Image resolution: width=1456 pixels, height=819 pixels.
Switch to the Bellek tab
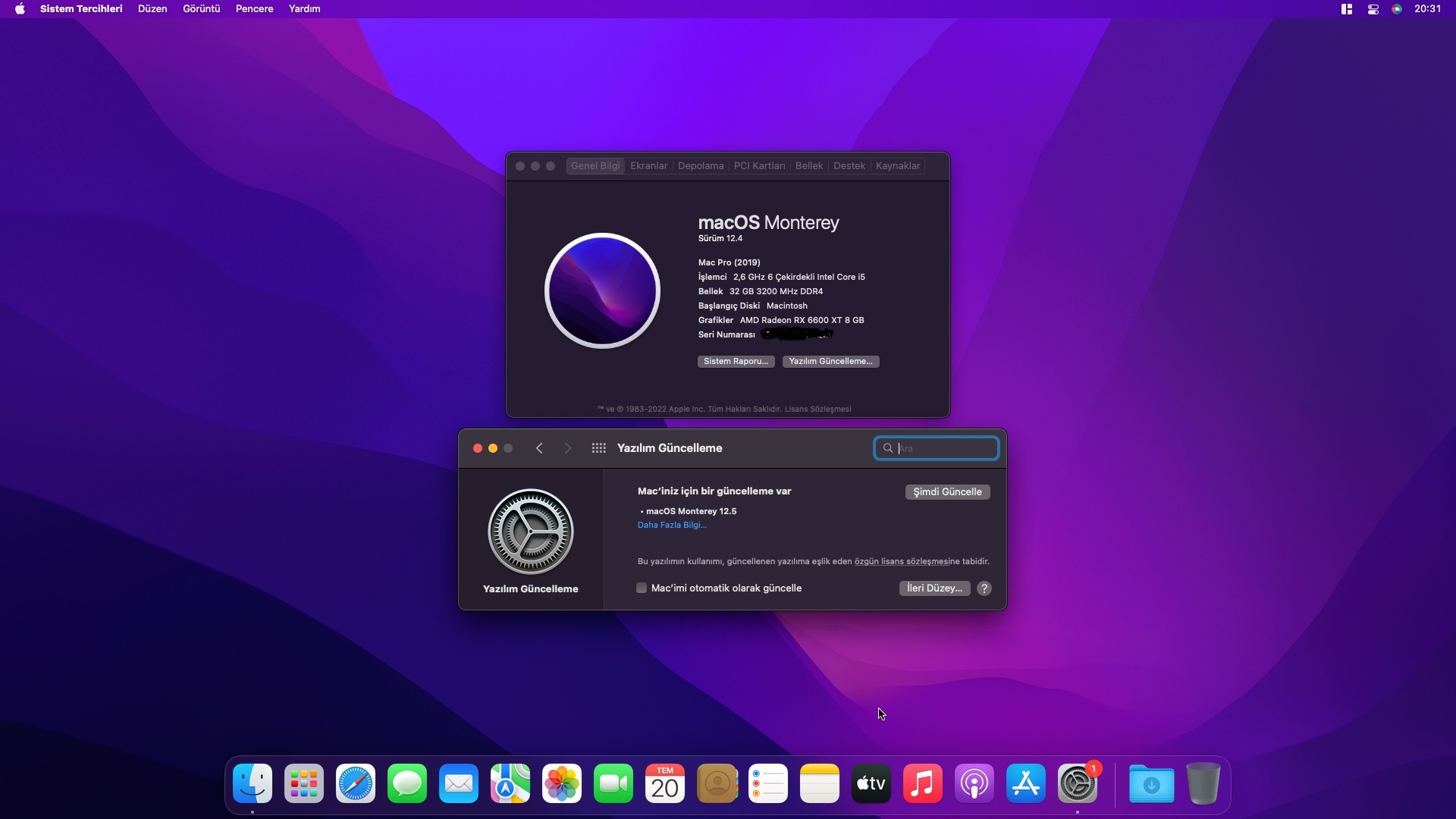point(808,166)
